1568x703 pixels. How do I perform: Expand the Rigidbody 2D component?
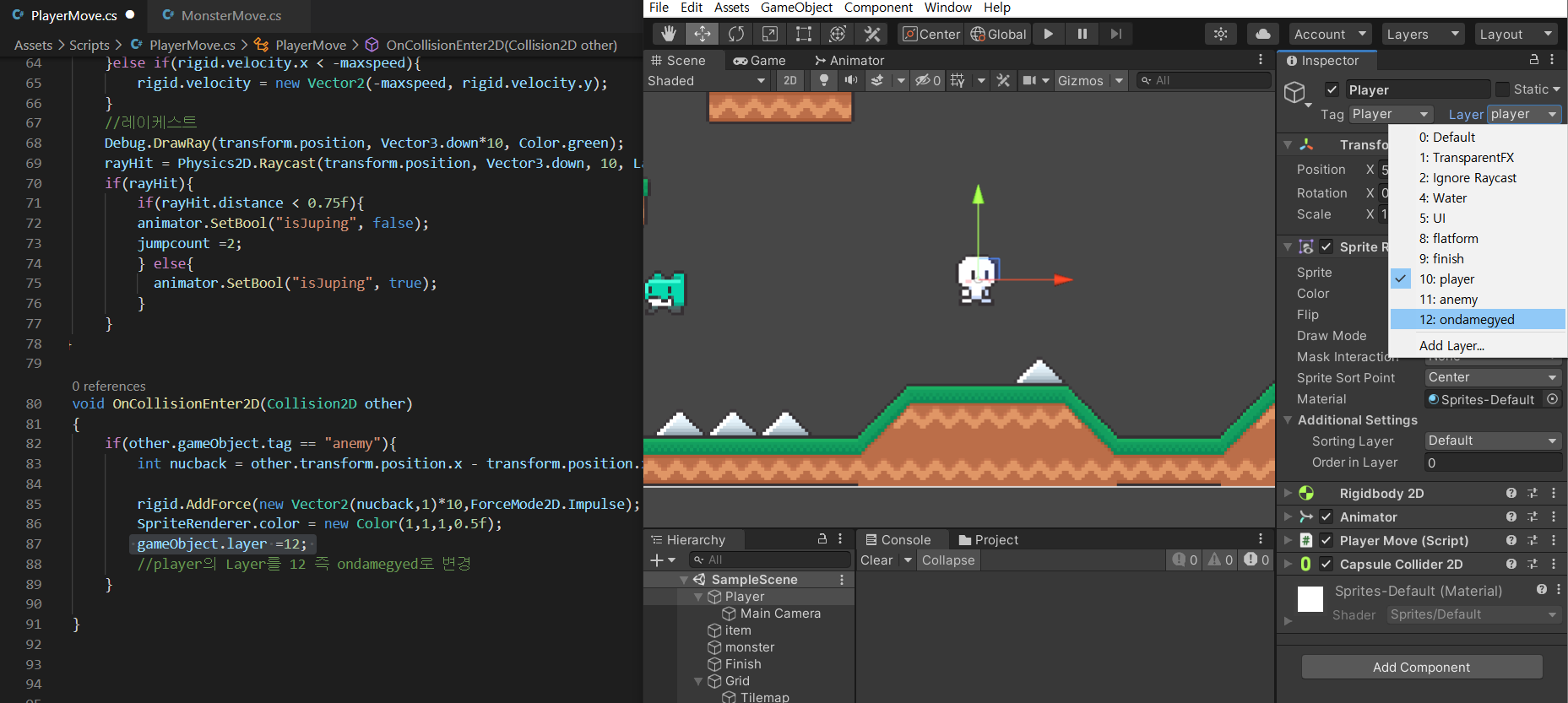pyautogui.click(x=1288, y=493)
